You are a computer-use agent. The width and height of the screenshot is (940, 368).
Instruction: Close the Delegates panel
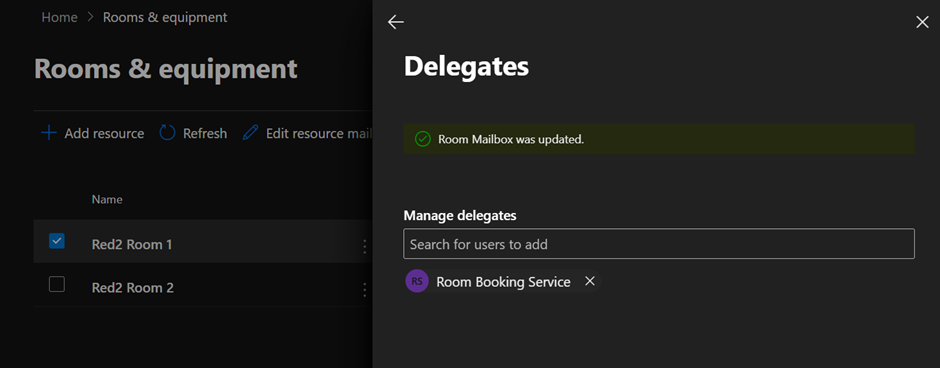[x=922, y=22]
